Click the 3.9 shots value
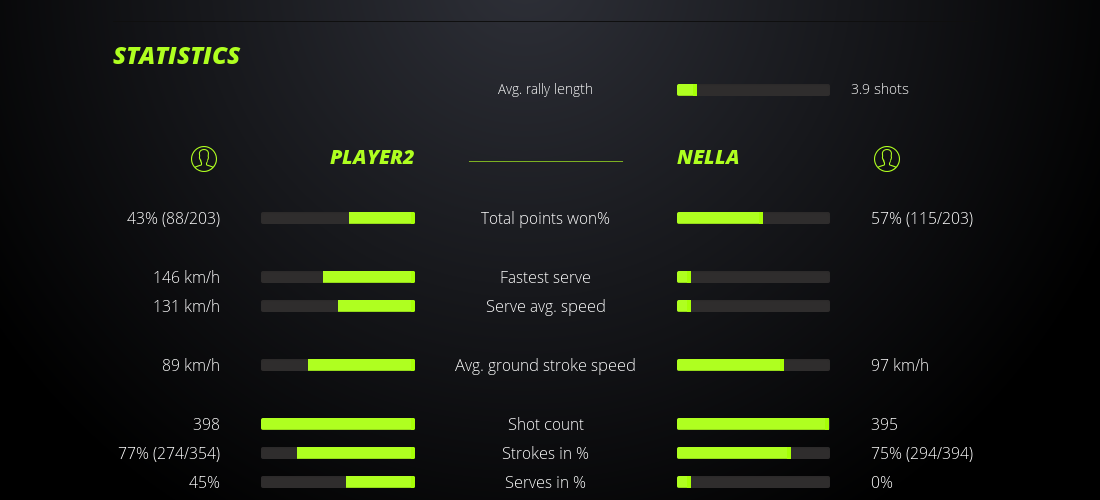 [x=880, y=89]
